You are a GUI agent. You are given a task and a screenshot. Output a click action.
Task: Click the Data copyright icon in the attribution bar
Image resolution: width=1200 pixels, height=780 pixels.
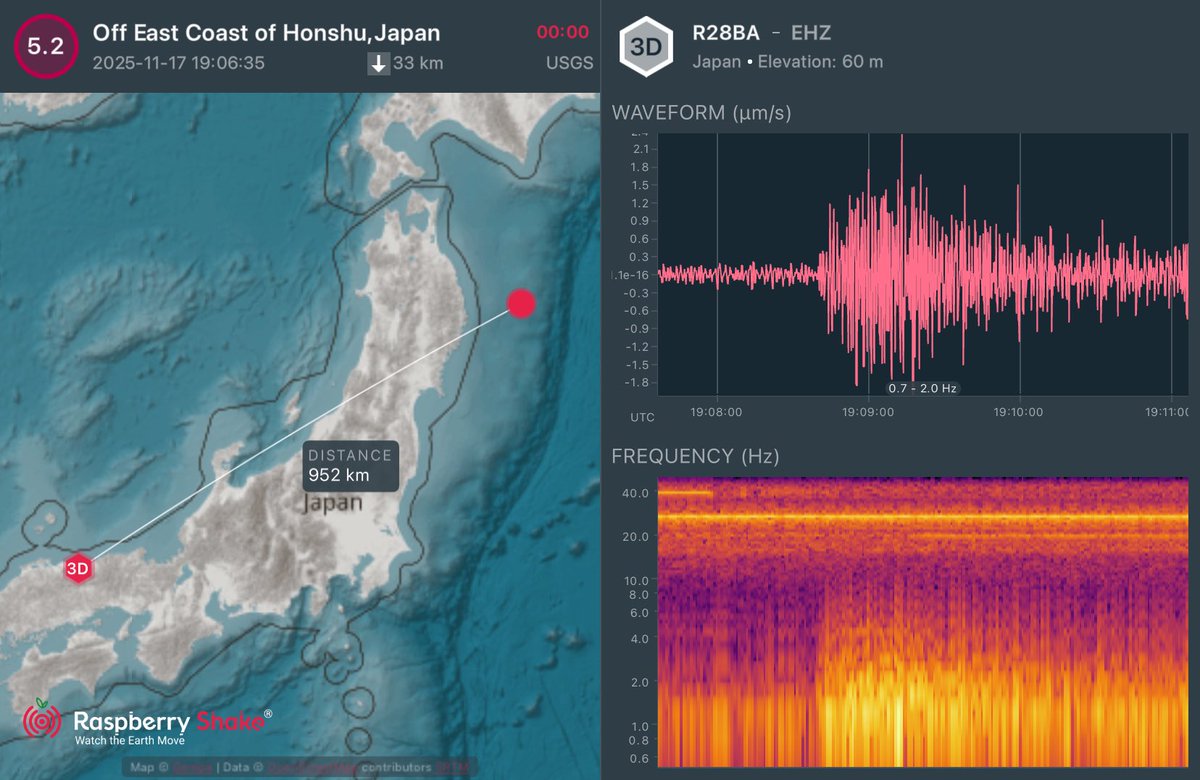257,766
